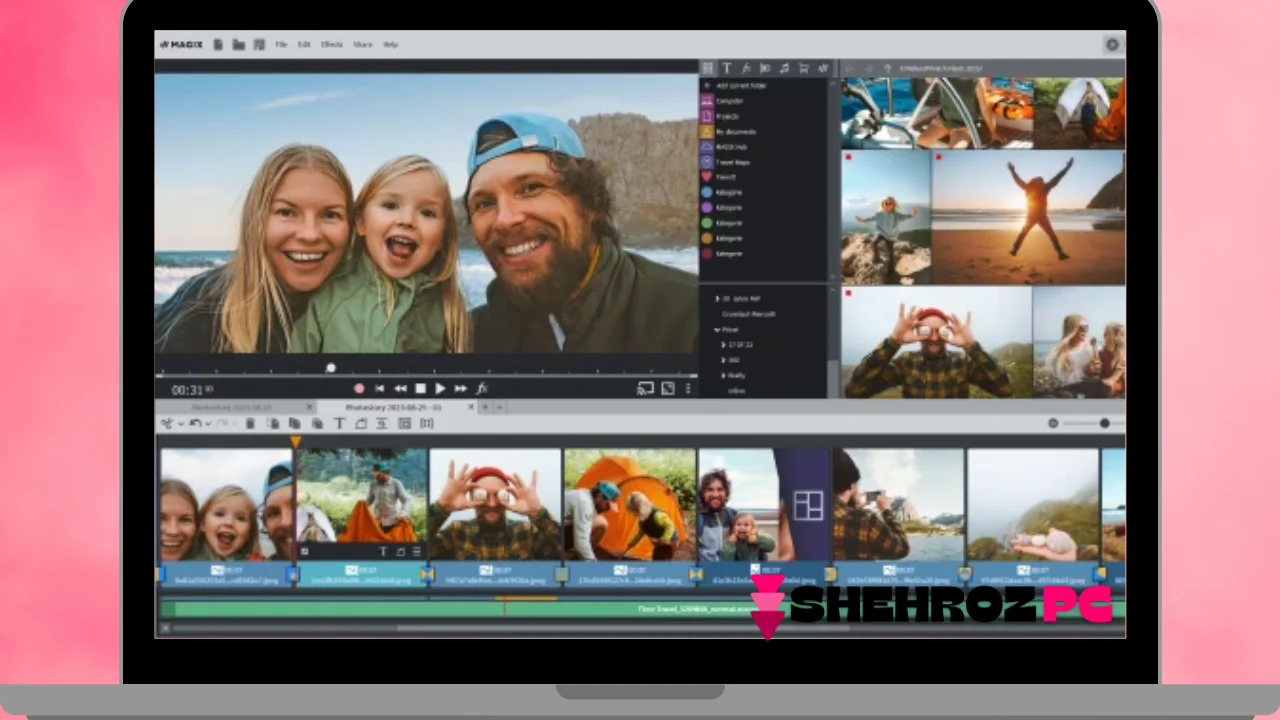Switch Media Pool to the import grid view
This screenshot has width=1280, height=720.
[708, 68]
